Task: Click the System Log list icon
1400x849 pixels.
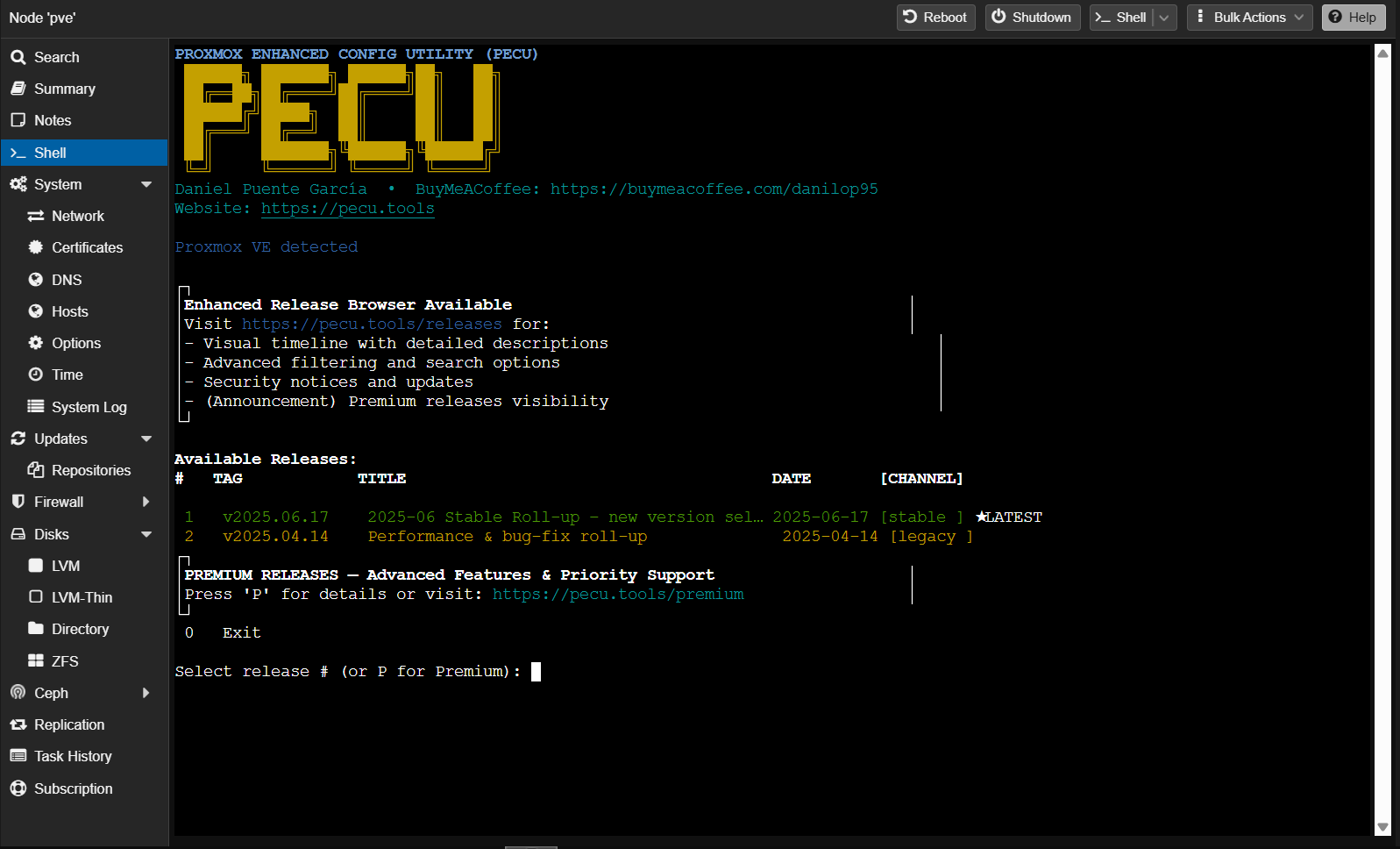Action: [36, 406]
